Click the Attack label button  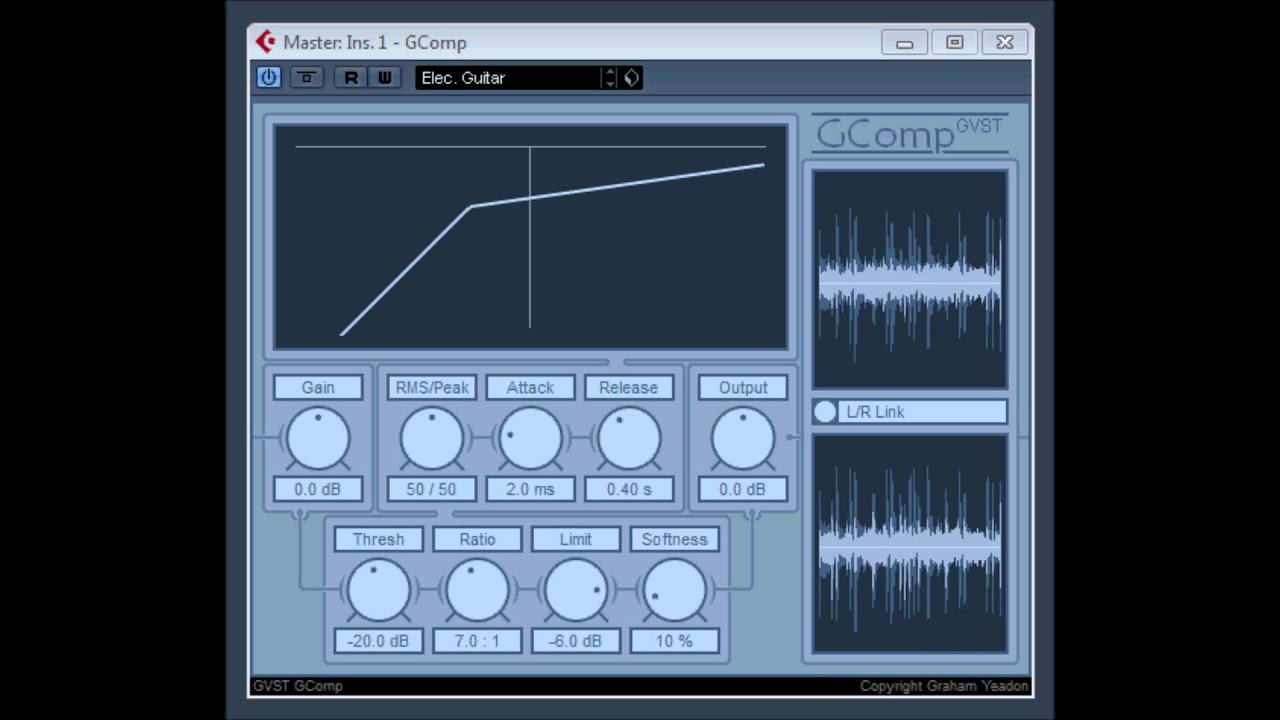point(530,387)
